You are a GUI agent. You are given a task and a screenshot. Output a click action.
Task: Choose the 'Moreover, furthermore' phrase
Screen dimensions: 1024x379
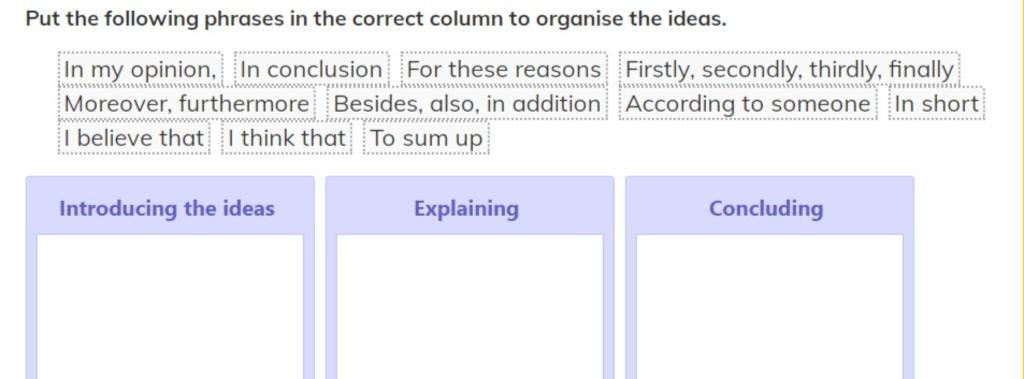click(x=187, y=104)
